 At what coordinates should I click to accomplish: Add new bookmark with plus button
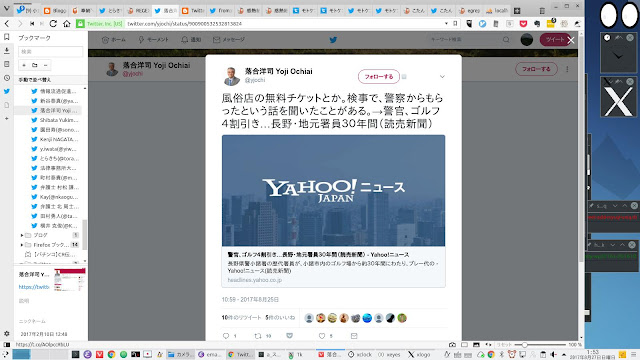tap(24, 65)
